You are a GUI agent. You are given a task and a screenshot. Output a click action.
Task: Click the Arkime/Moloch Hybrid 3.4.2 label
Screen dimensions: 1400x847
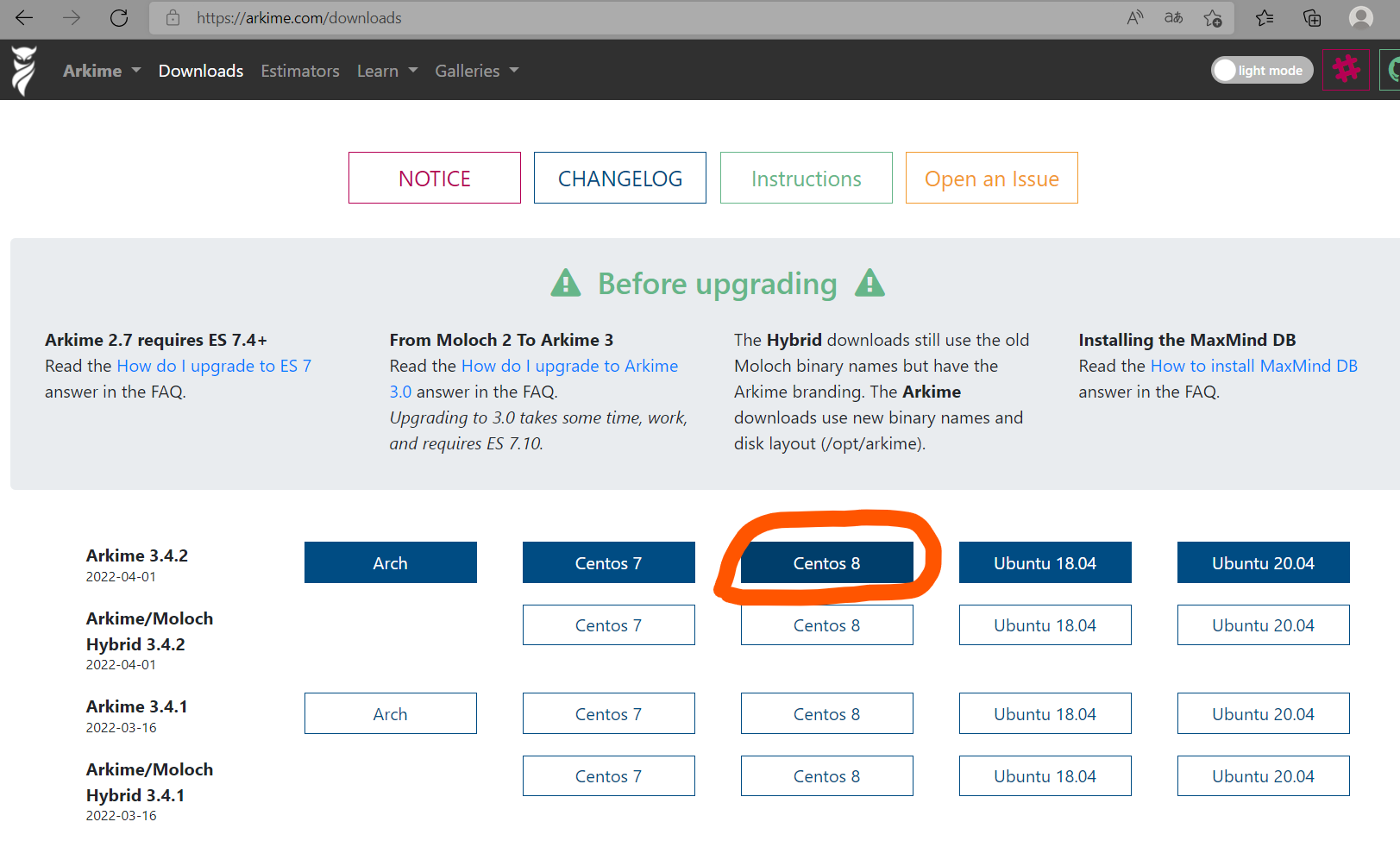coord(149,631)
